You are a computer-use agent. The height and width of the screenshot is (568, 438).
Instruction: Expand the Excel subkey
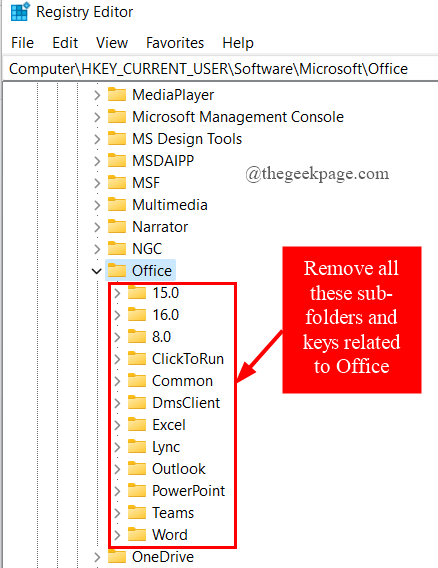pos(117,425)
